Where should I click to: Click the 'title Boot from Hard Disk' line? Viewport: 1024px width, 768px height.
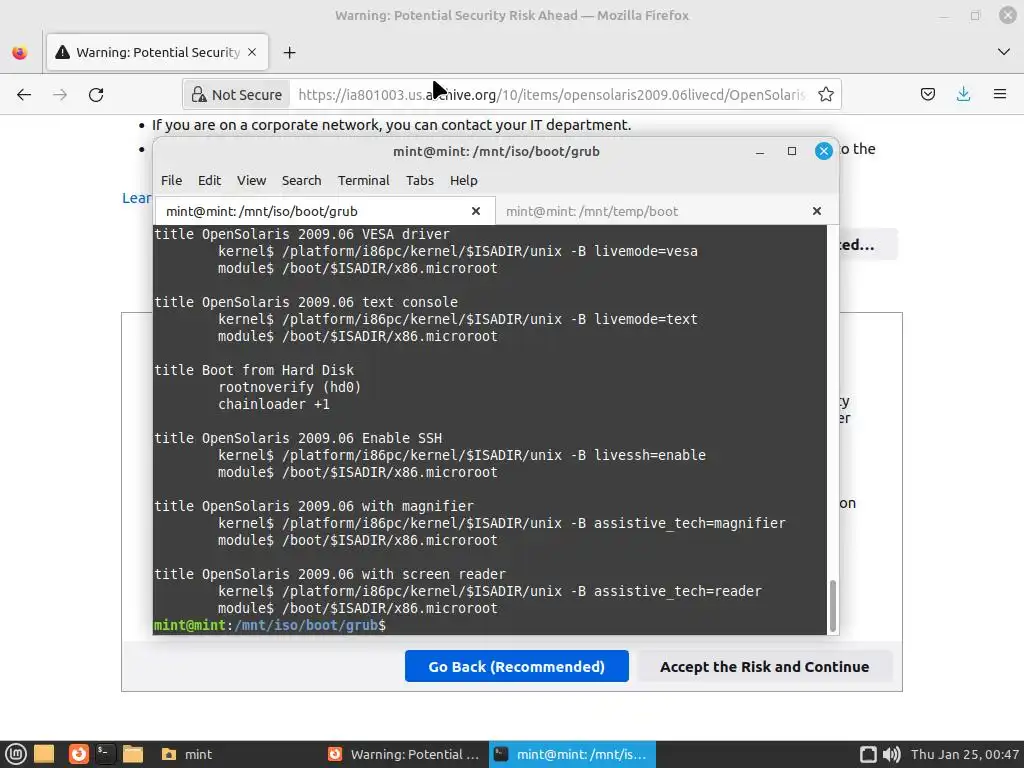254,370
